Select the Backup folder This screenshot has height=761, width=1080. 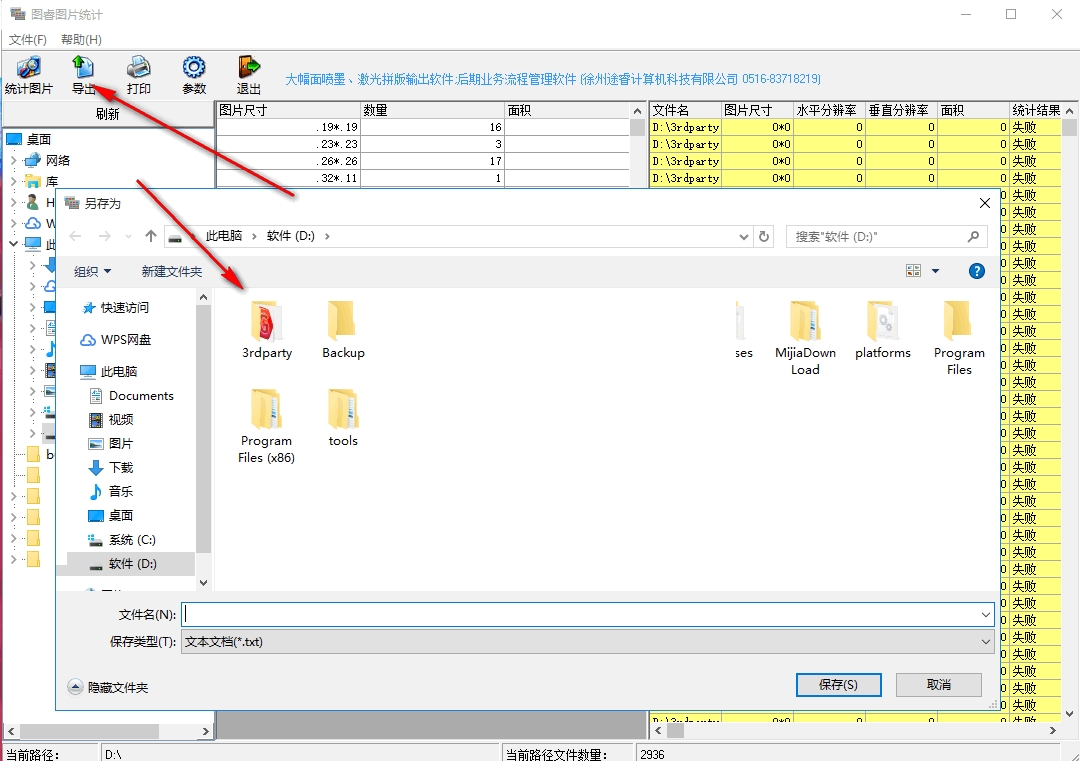click(x=343, y=330)
